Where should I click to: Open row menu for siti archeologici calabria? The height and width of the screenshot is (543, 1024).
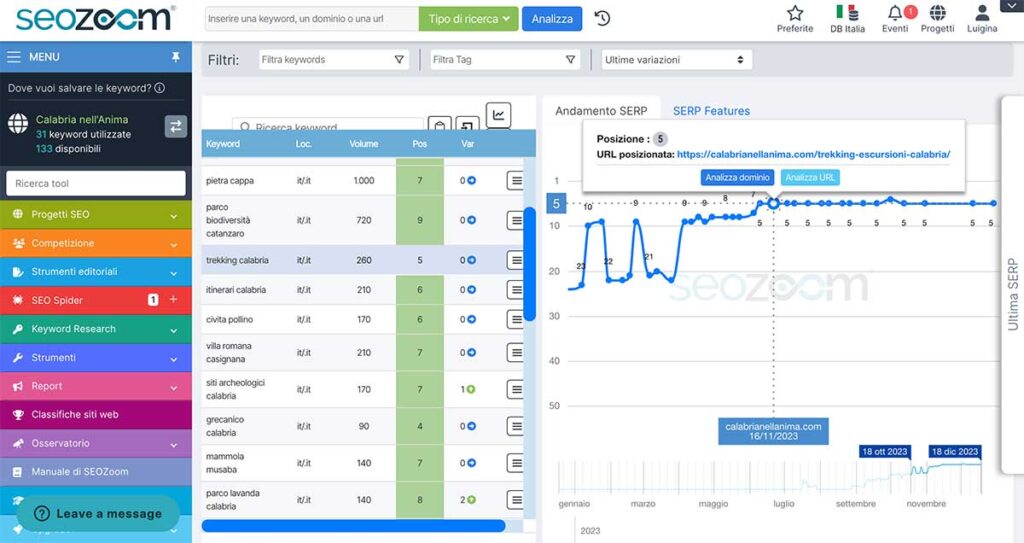[516, 389]
